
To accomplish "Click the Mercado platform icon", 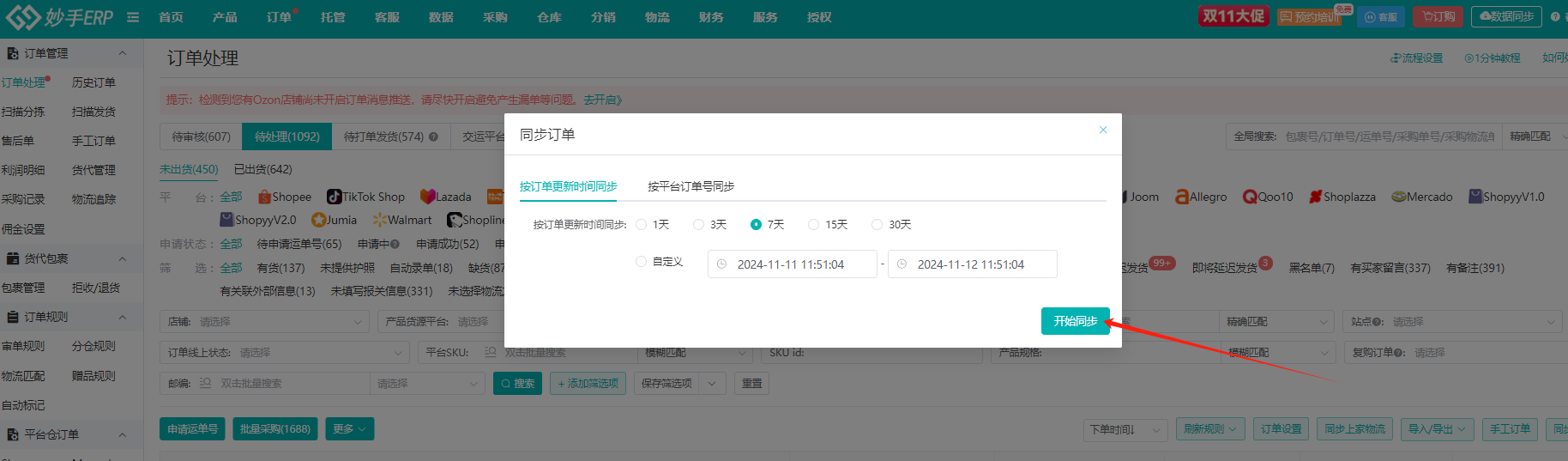I will (1399, 197).
